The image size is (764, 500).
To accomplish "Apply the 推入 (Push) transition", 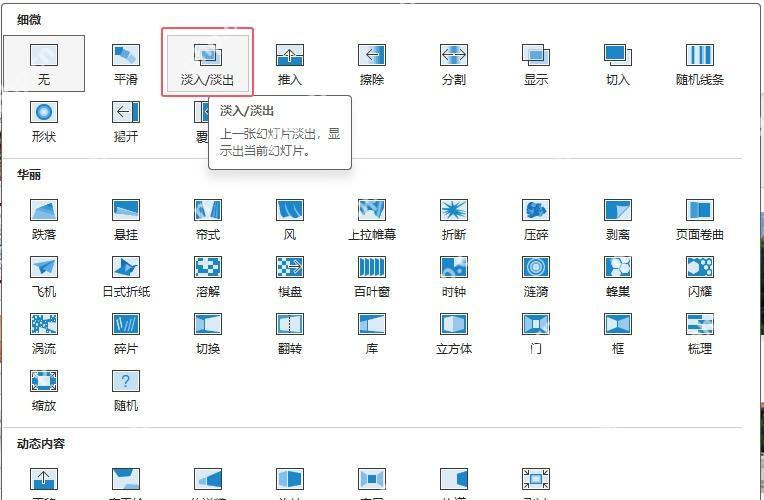I will click(289, 63).
